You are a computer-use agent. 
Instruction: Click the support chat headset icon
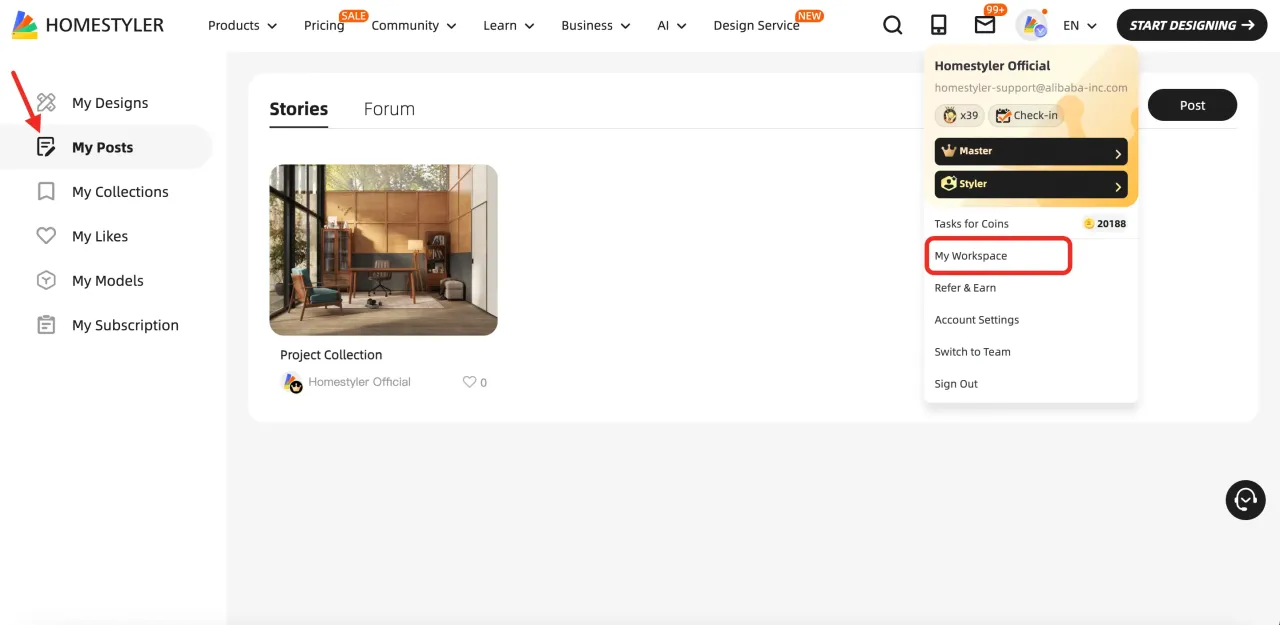tap(1245, 499)
